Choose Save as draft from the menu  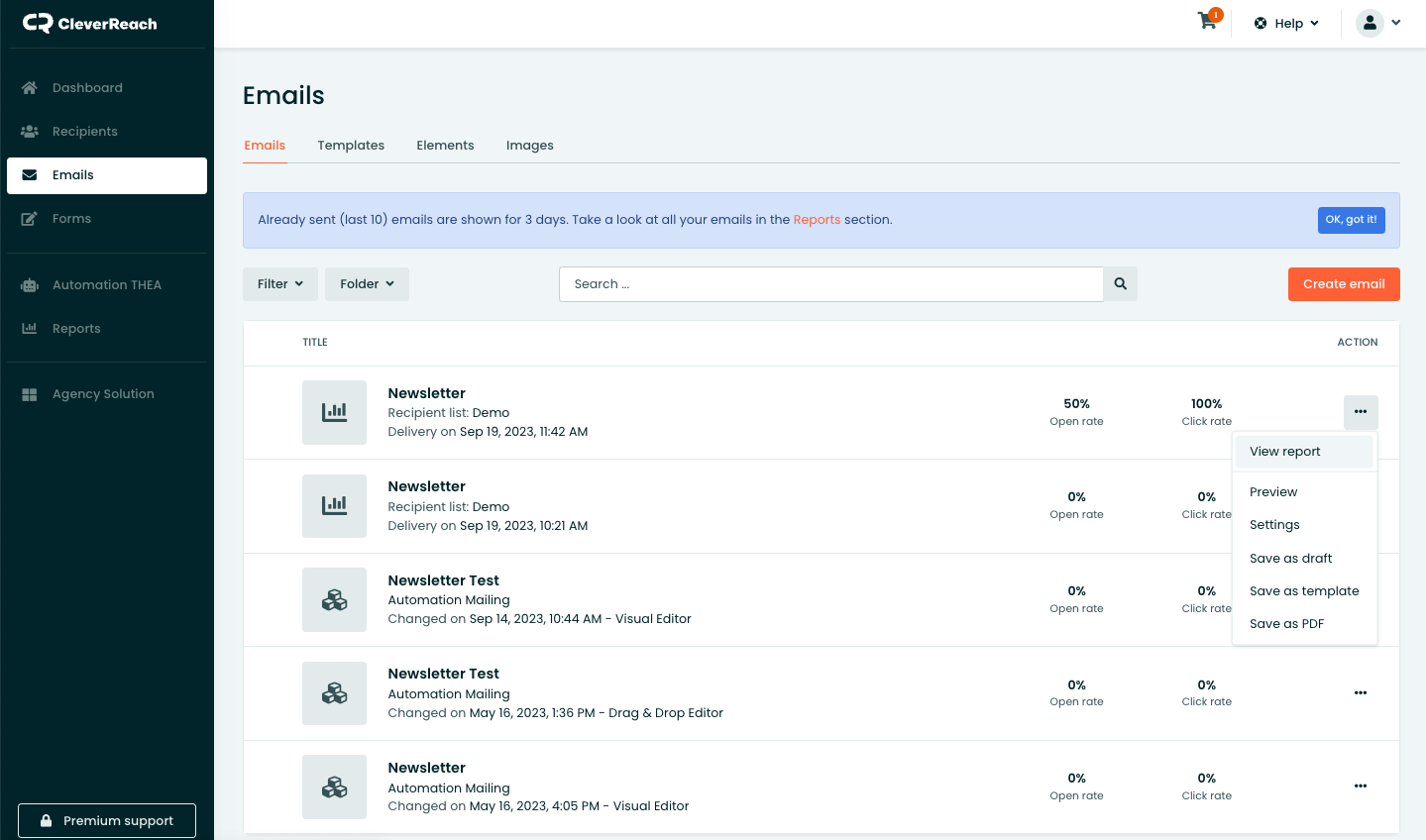tap(1304, 559)
